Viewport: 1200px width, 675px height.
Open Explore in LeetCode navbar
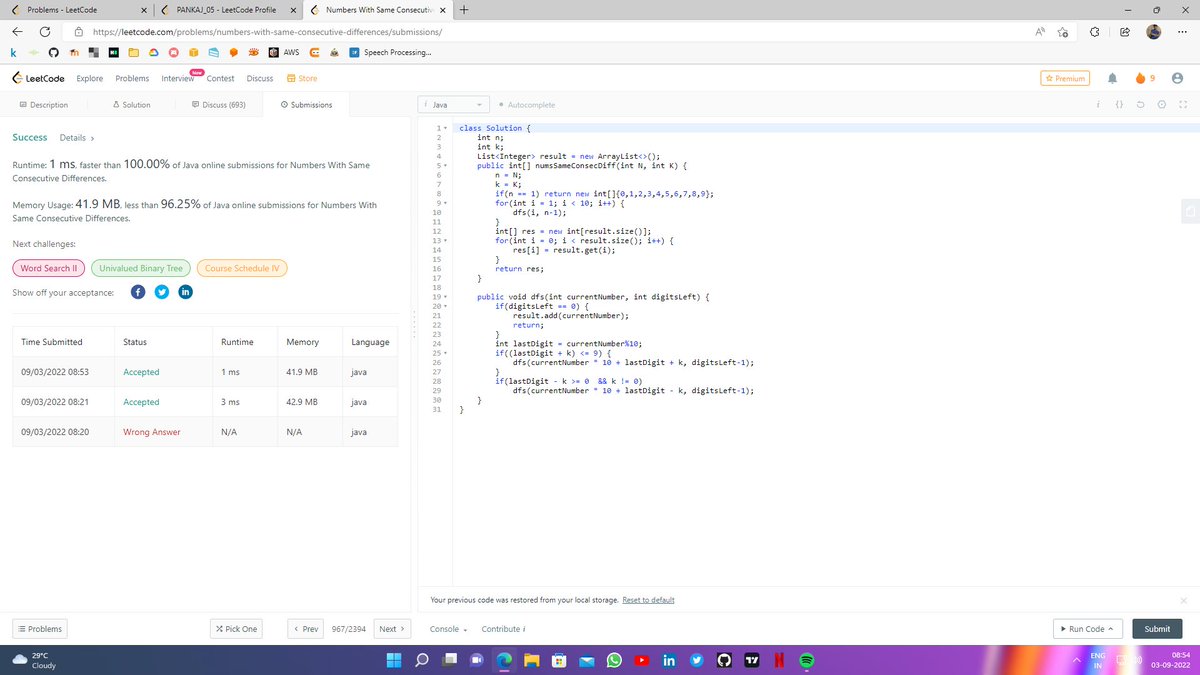click(90, 78)
